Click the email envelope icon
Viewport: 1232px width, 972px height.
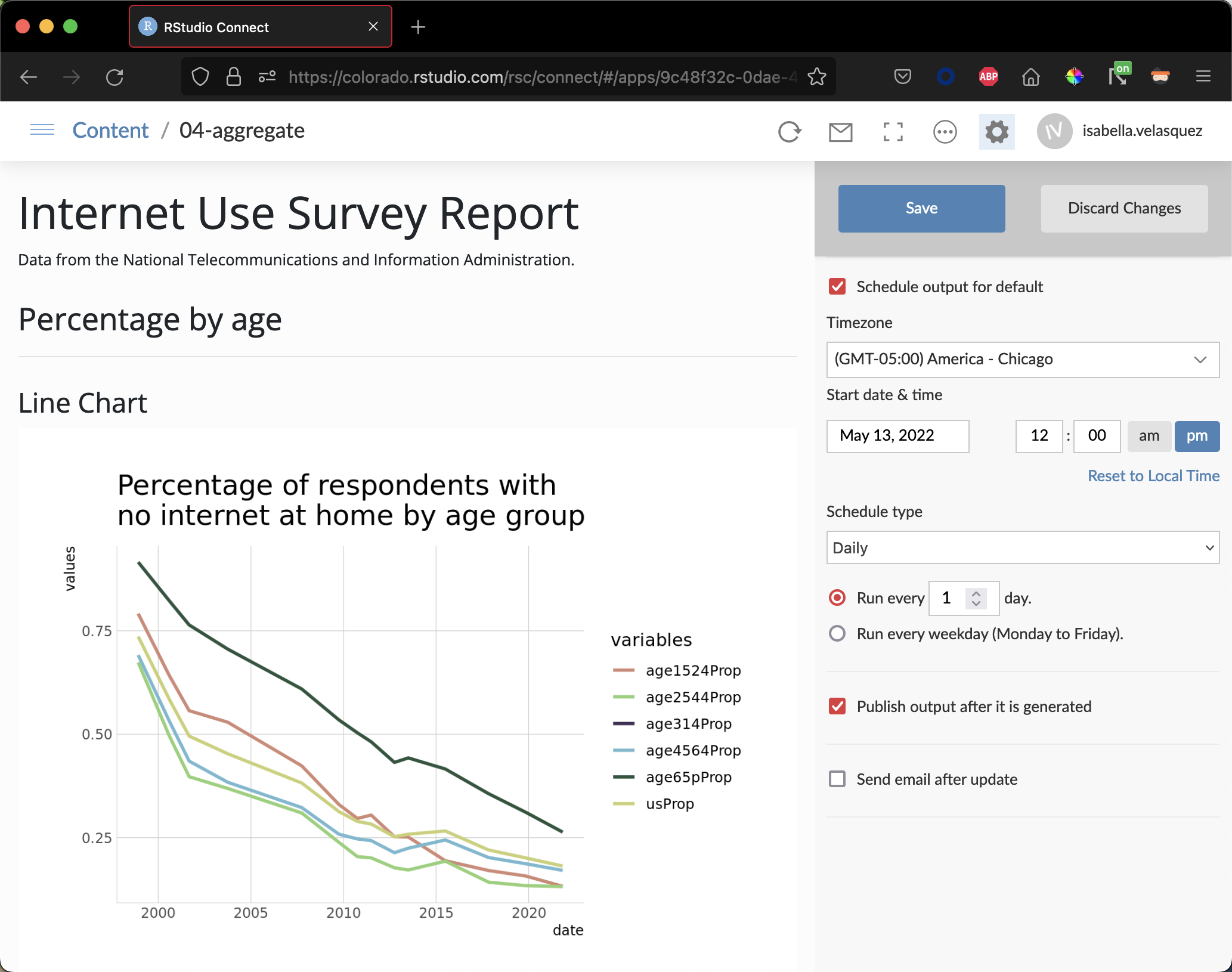pos(840,131)
